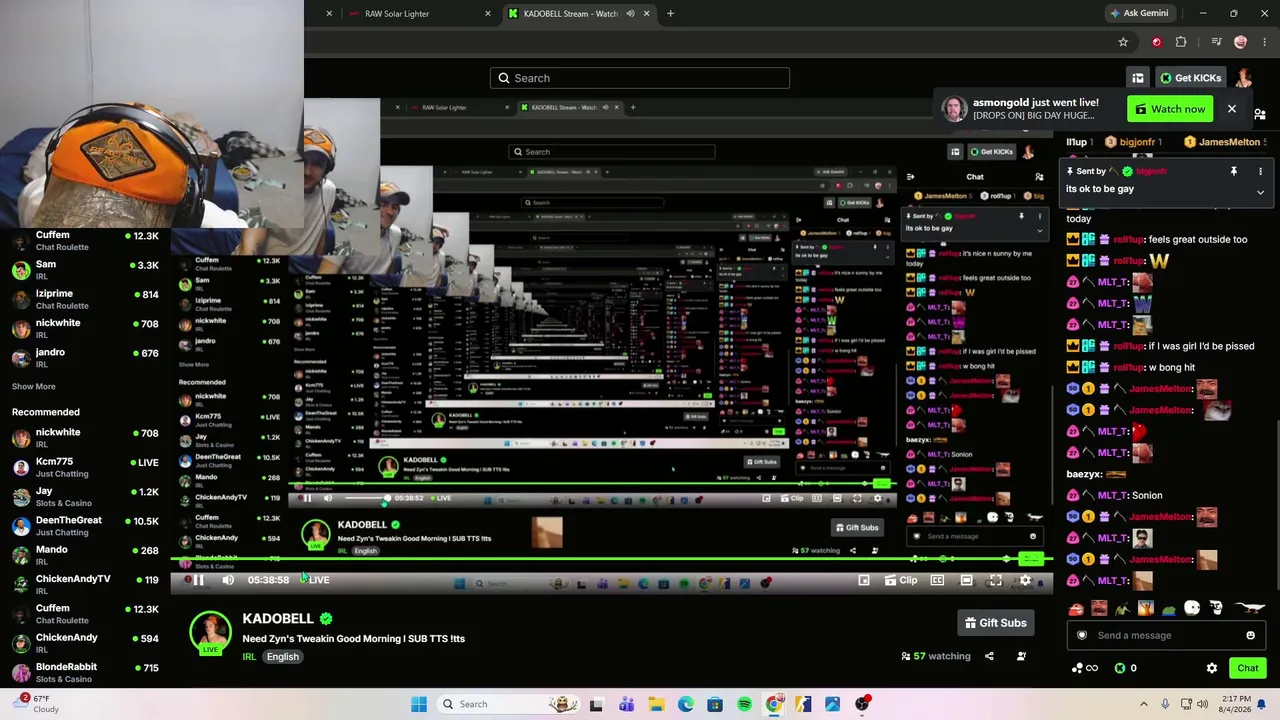The image size is (1280, 720).
Task: Open jandro channel in sidebar
Action: (85, 357)
